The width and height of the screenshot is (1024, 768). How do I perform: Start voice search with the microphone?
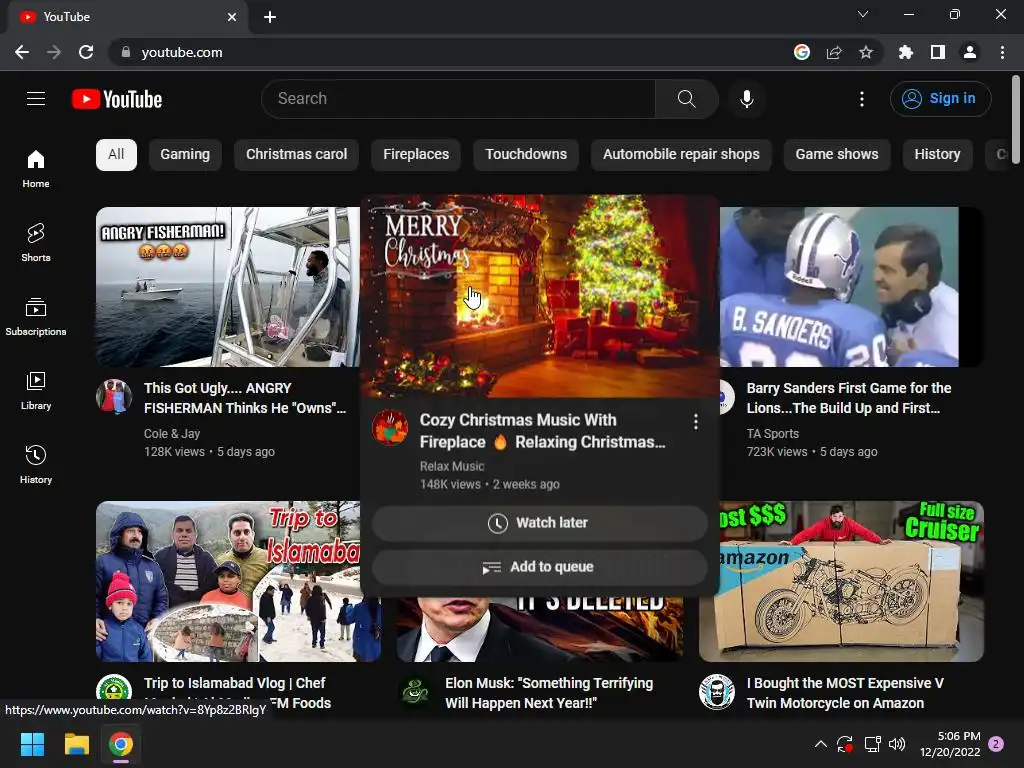(x=746, y=99)
